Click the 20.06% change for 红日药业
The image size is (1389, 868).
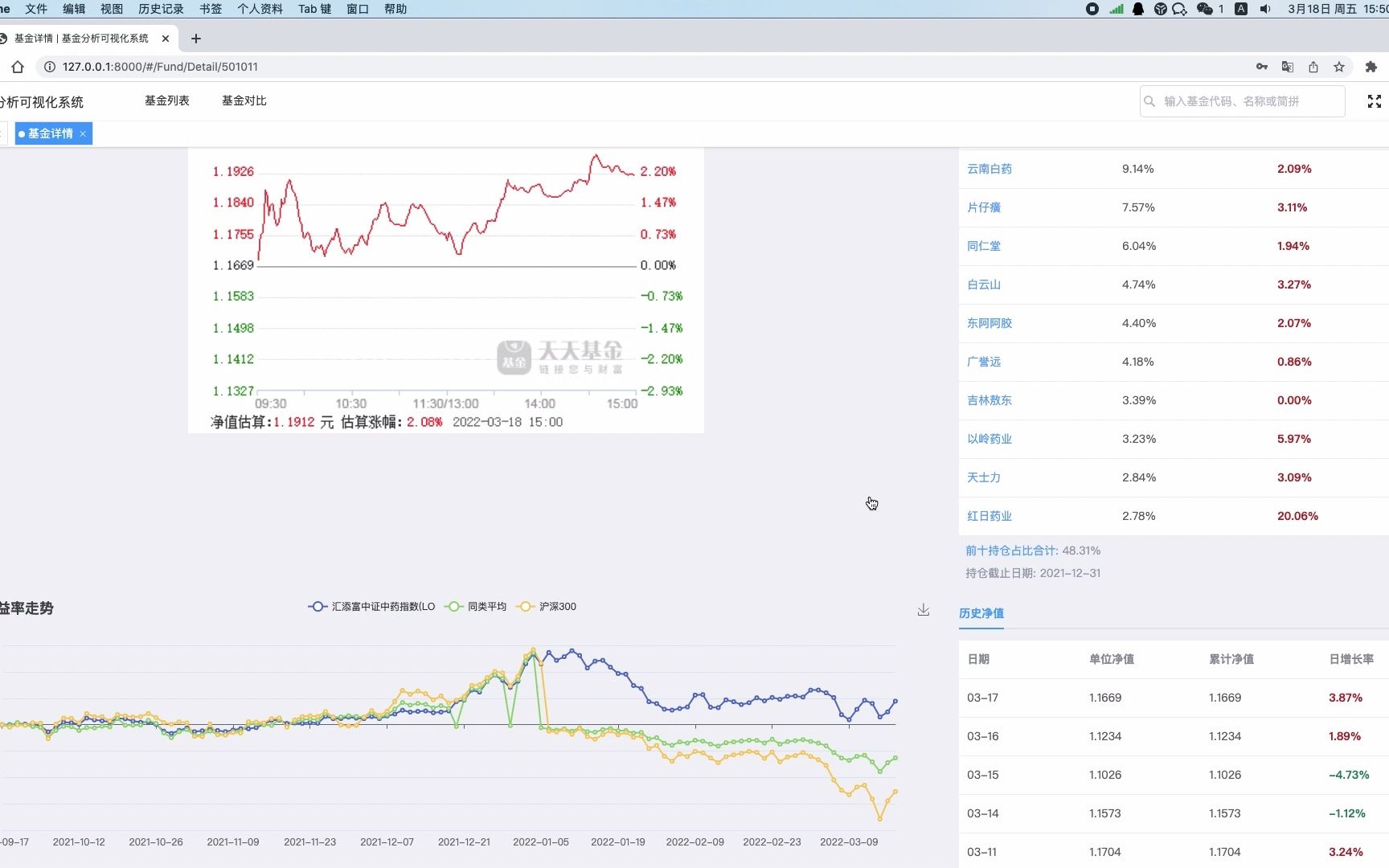click(x=1297, y=516)
